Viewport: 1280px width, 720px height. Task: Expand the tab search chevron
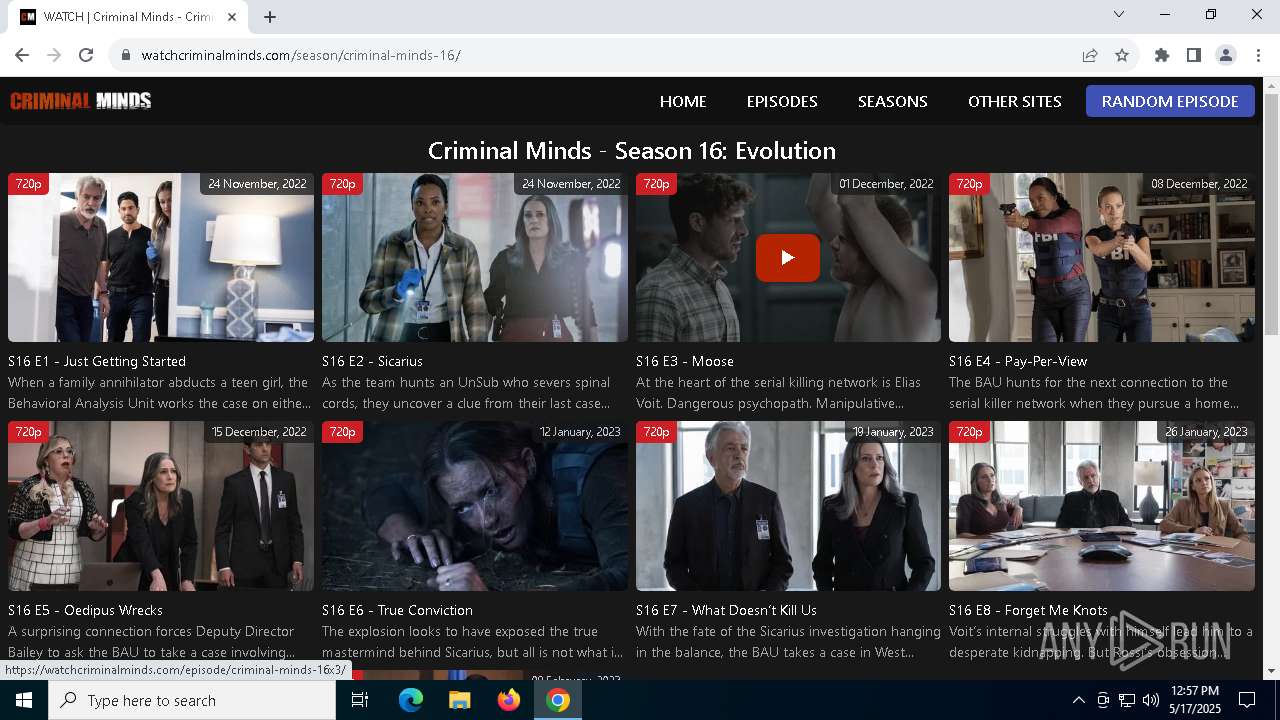[1119, 14]
